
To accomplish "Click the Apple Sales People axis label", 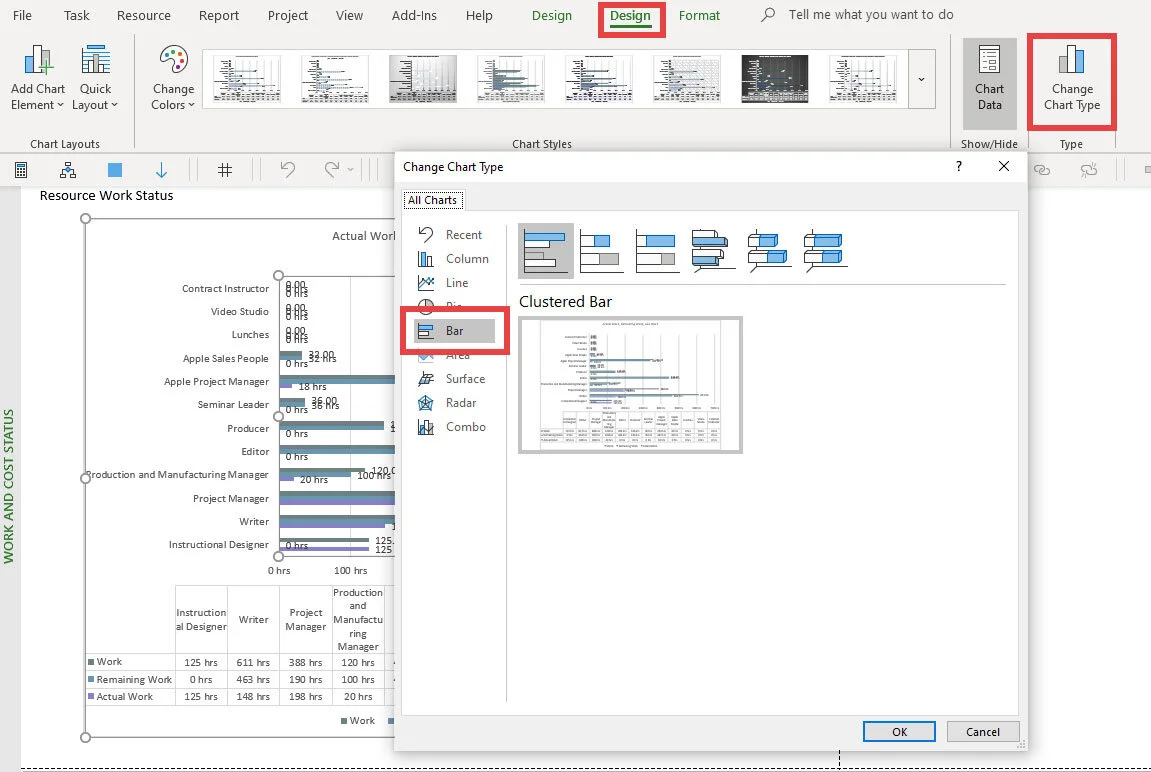I will pos(225,358).
